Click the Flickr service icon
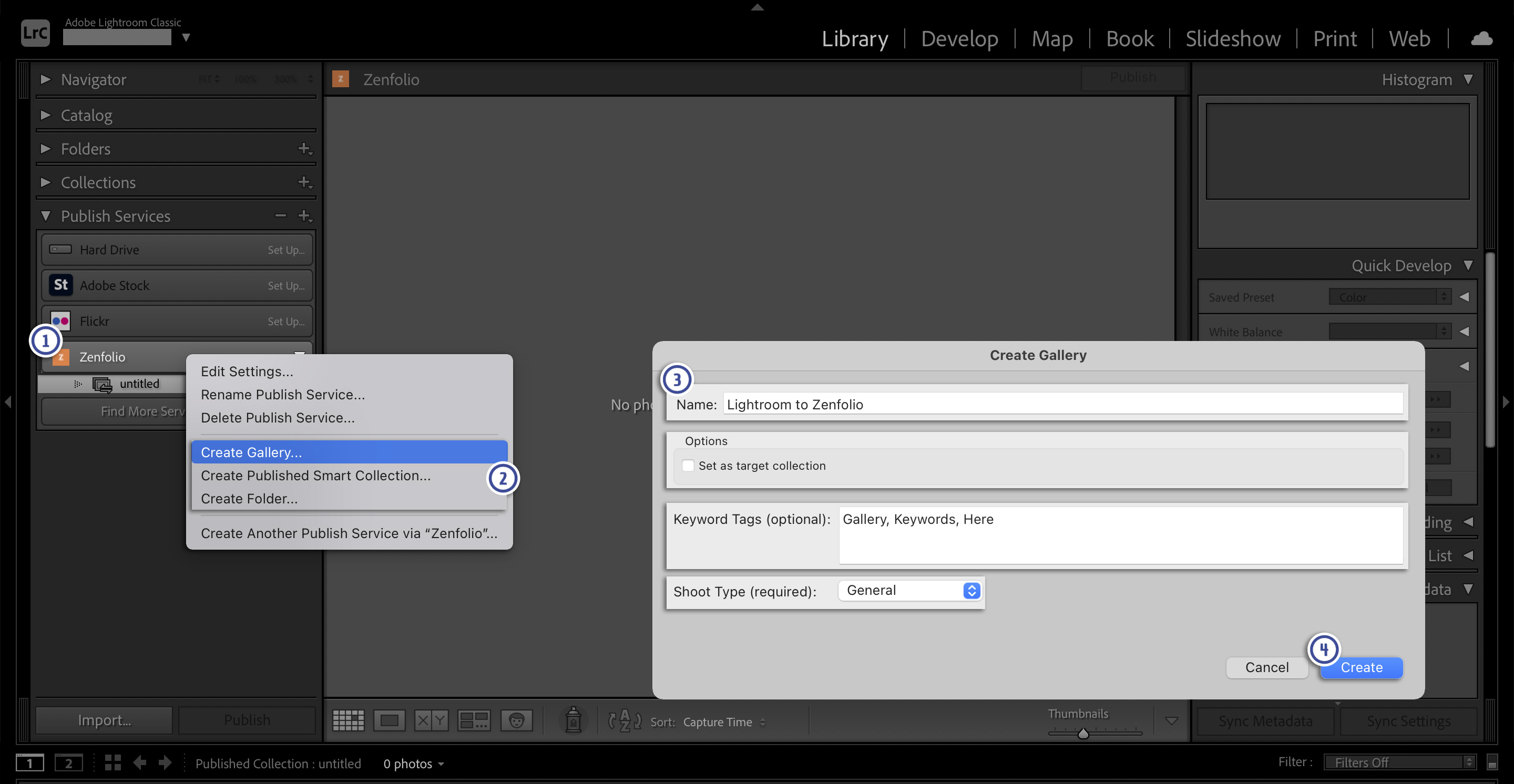 click(59, 321)
